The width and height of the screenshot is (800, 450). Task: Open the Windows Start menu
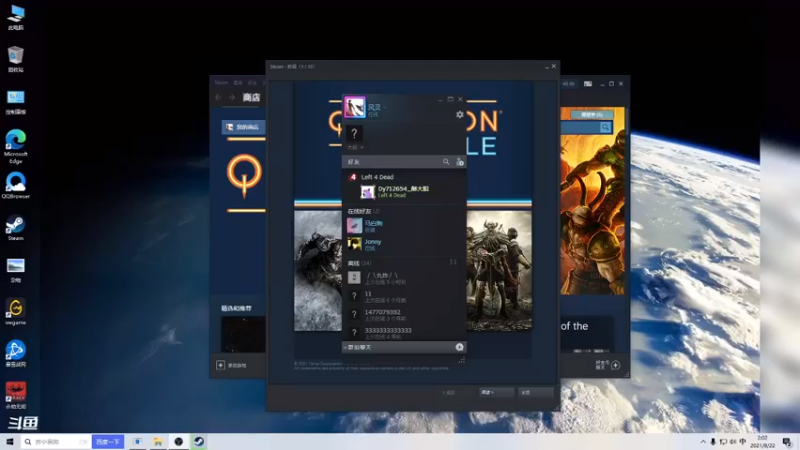point(10,441)
